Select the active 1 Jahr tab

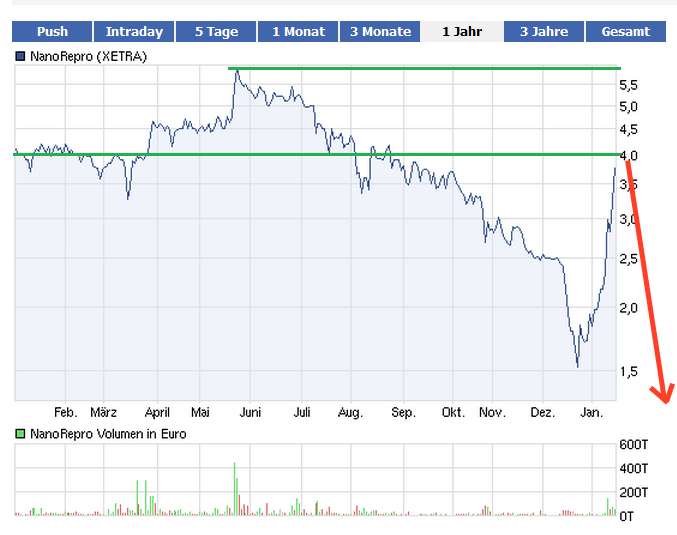tap(461, 32)
